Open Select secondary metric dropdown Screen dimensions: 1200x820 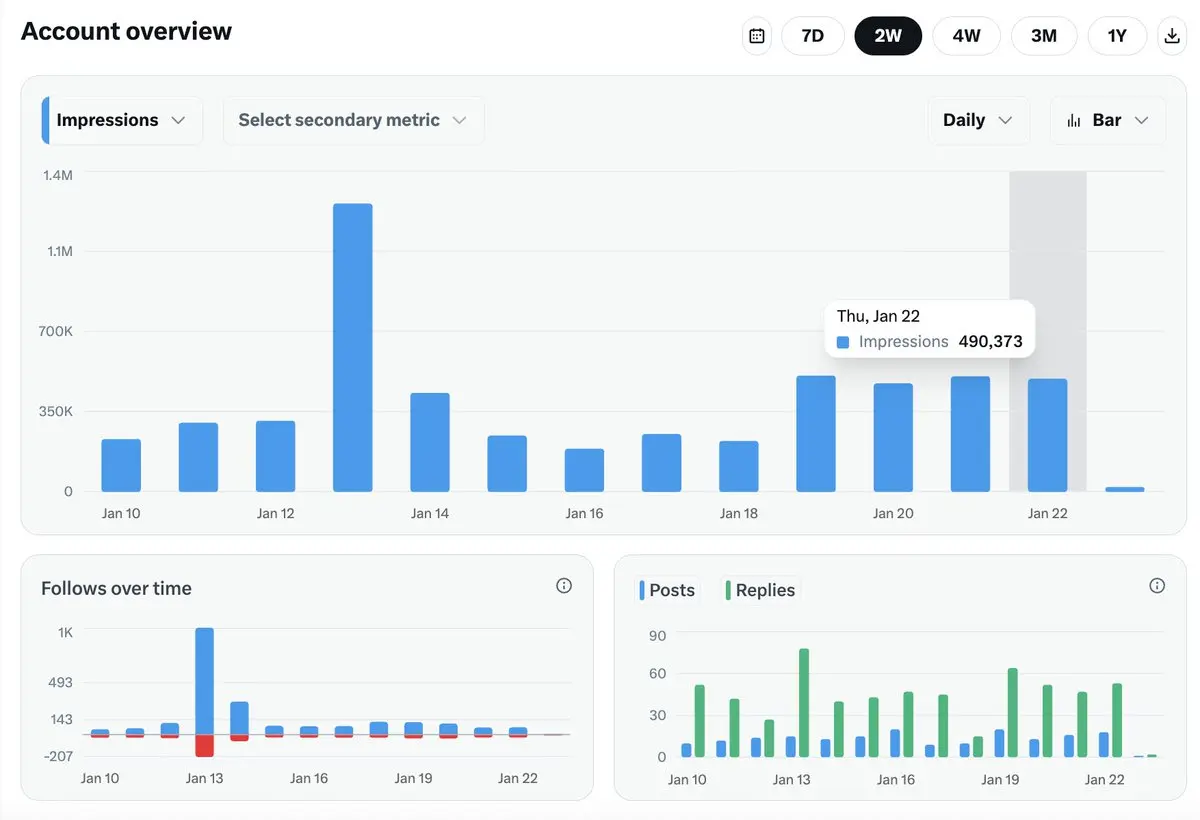[x=353, y=120]
